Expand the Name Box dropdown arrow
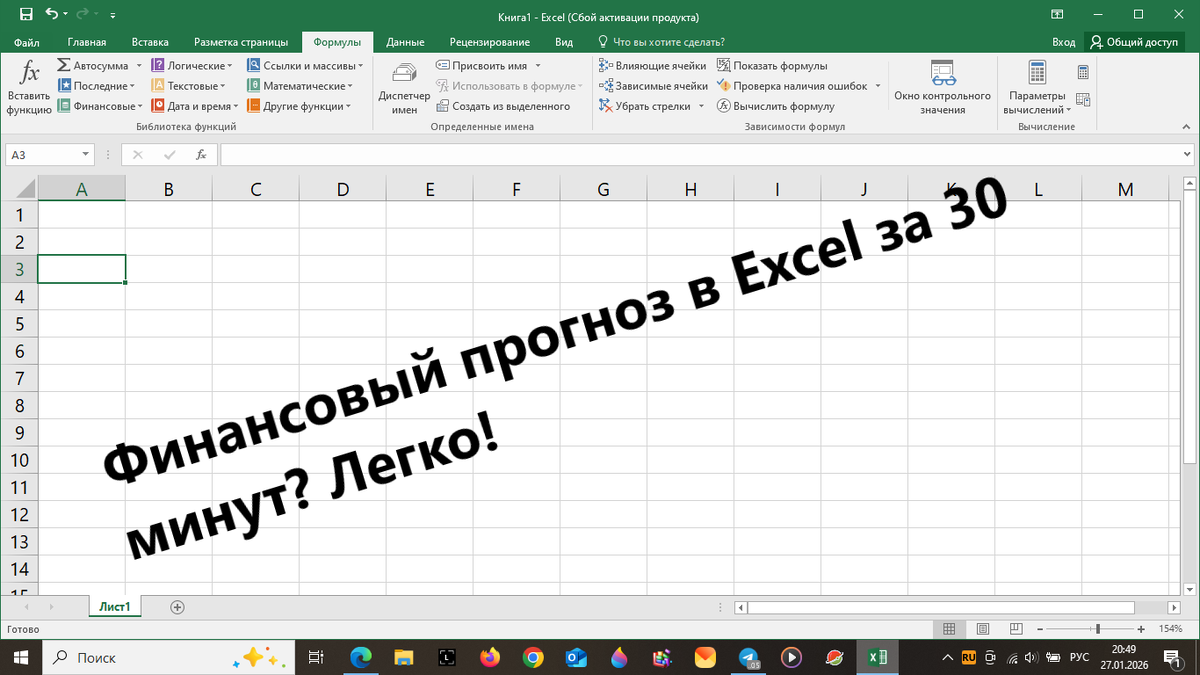The height and width of the screenshot is (675, 1200). [x=86, y=155]
